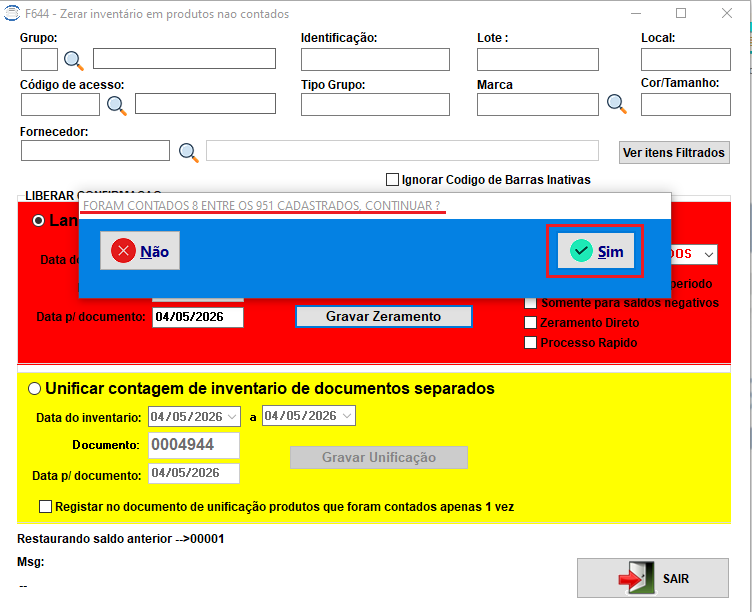752x612 pixels.
Task: Click the F644 window application icon
Action: [12, 13]
